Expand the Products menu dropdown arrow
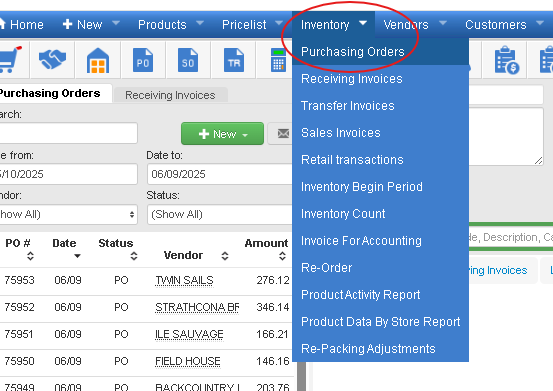 (200, 23)
